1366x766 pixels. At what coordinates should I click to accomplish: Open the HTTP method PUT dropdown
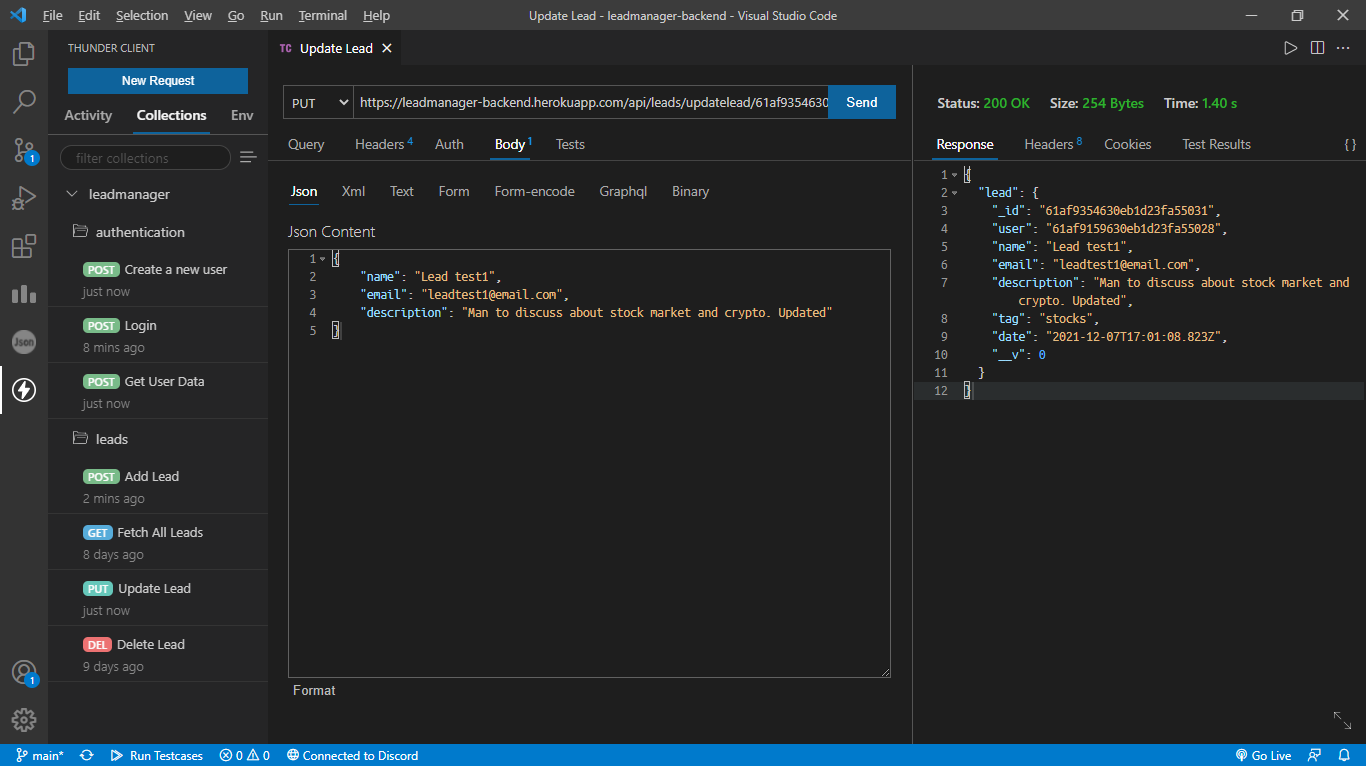(318, 102)
